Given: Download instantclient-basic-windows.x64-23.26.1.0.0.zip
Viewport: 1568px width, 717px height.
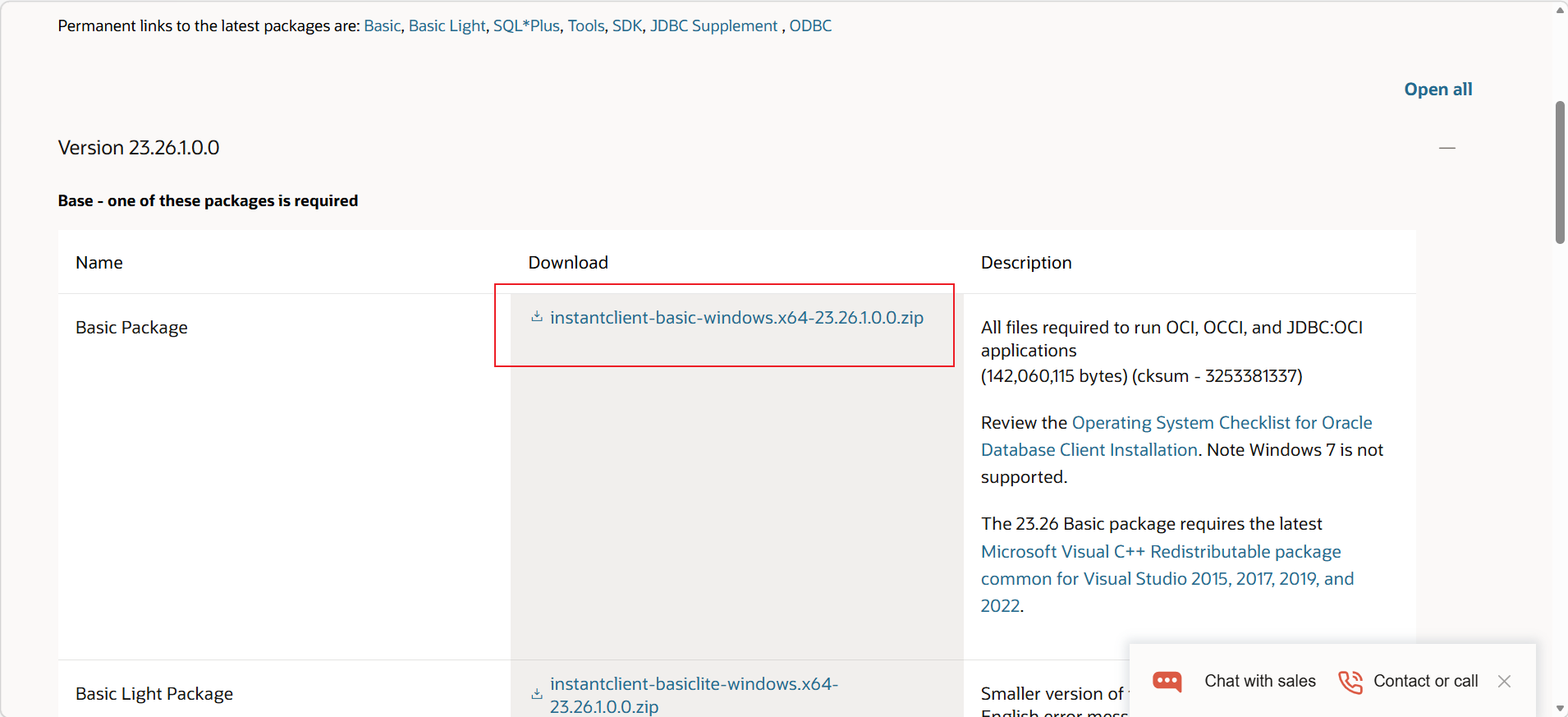Looking at the screenshot, I should pos(736,318).
